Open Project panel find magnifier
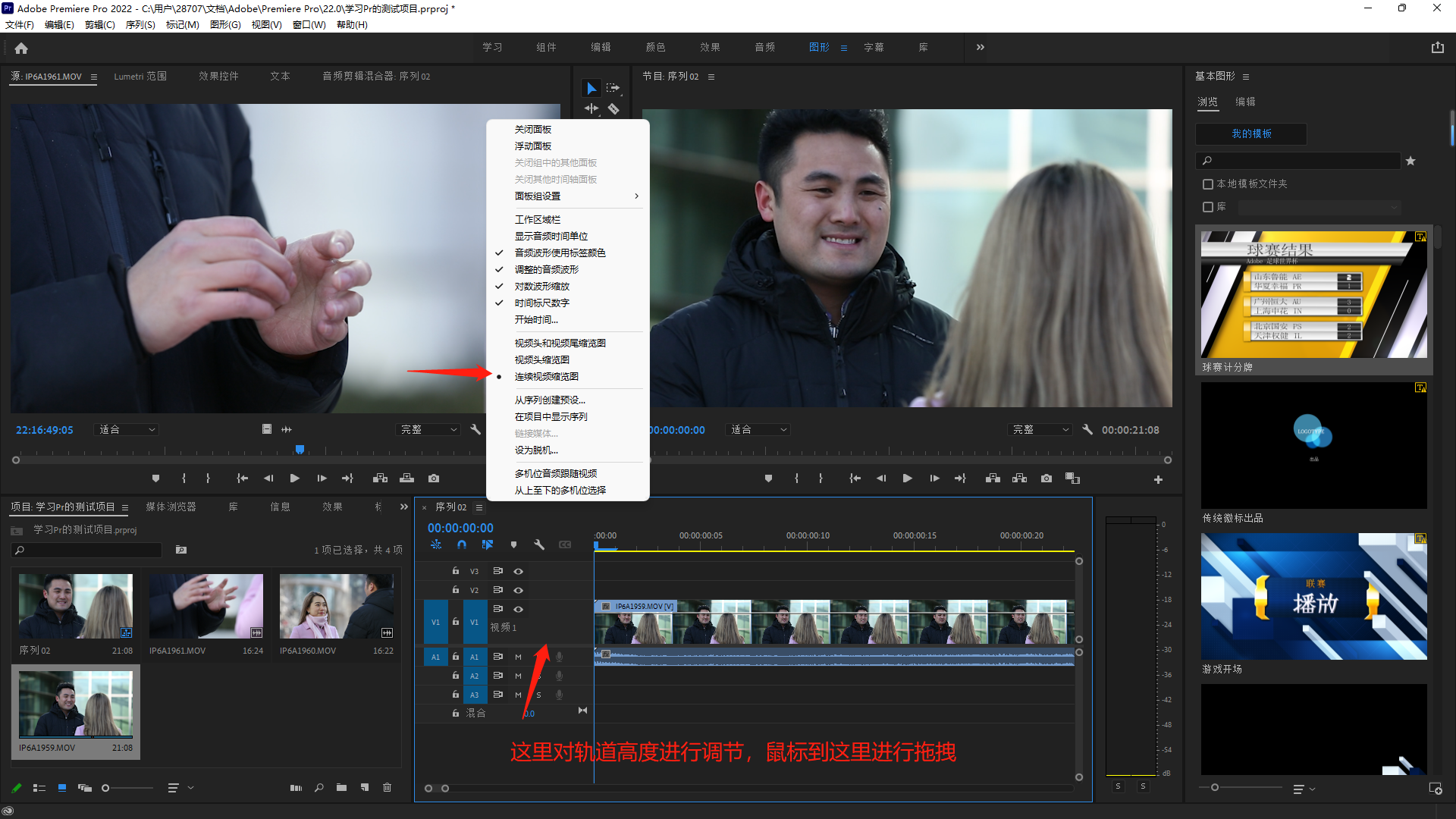Image resolution: width=1456 pixels, height=819 pixels. tap(319, 788)
